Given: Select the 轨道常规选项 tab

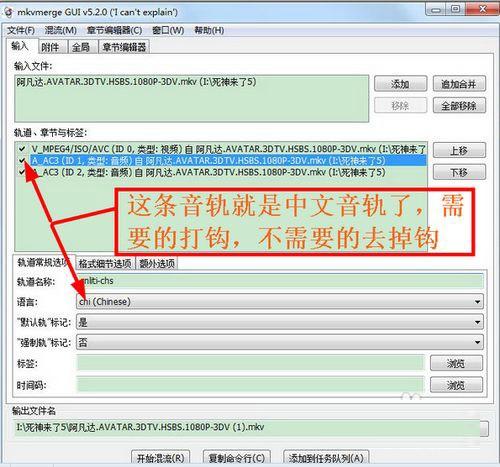Looking at the screenshot, I should [x=43, y=263].
